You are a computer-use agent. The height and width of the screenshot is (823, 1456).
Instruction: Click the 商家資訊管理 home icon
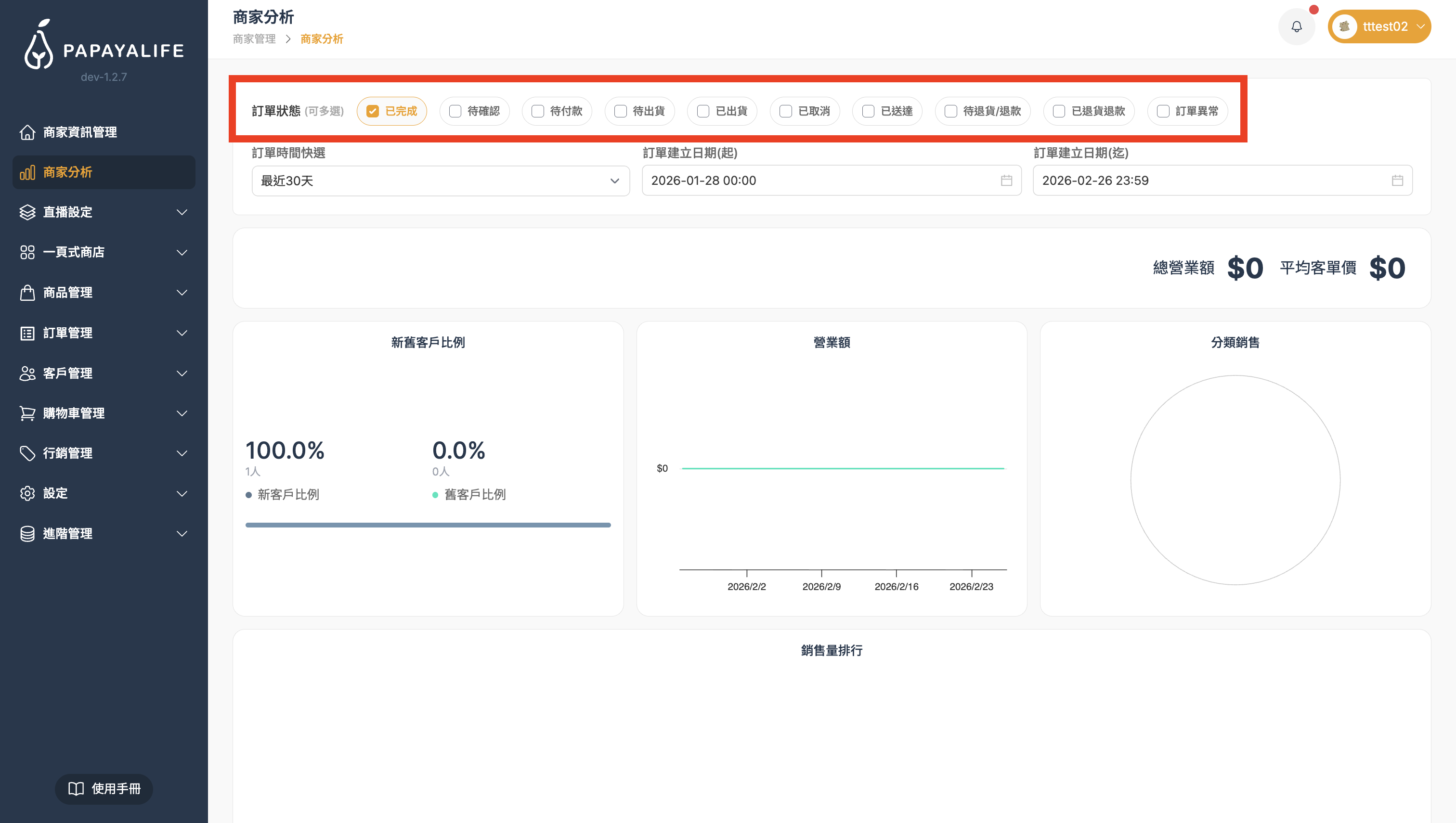tap(27, 132)
